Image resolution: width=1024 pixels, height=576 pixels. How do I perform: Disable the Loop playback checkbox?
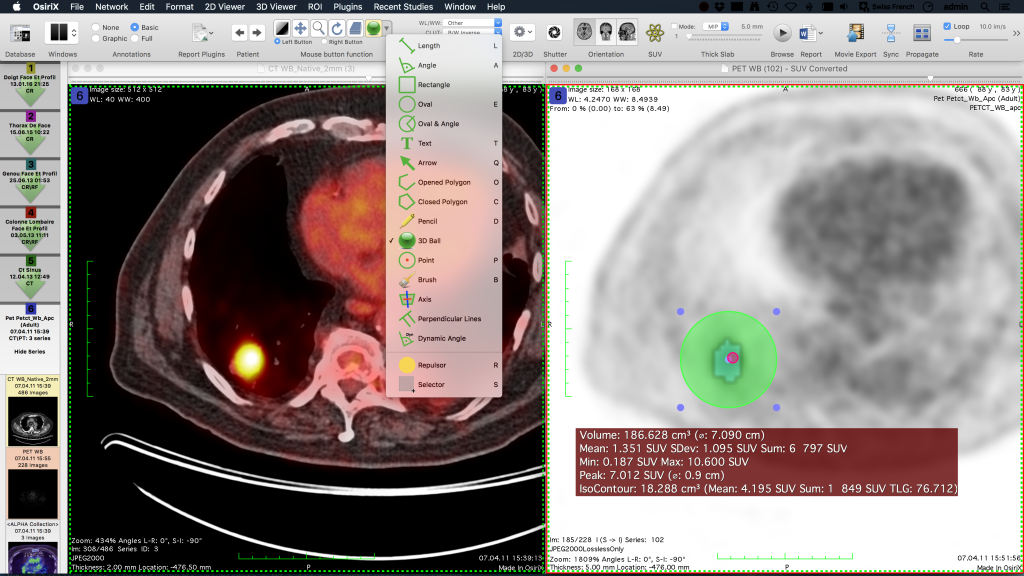947,25
